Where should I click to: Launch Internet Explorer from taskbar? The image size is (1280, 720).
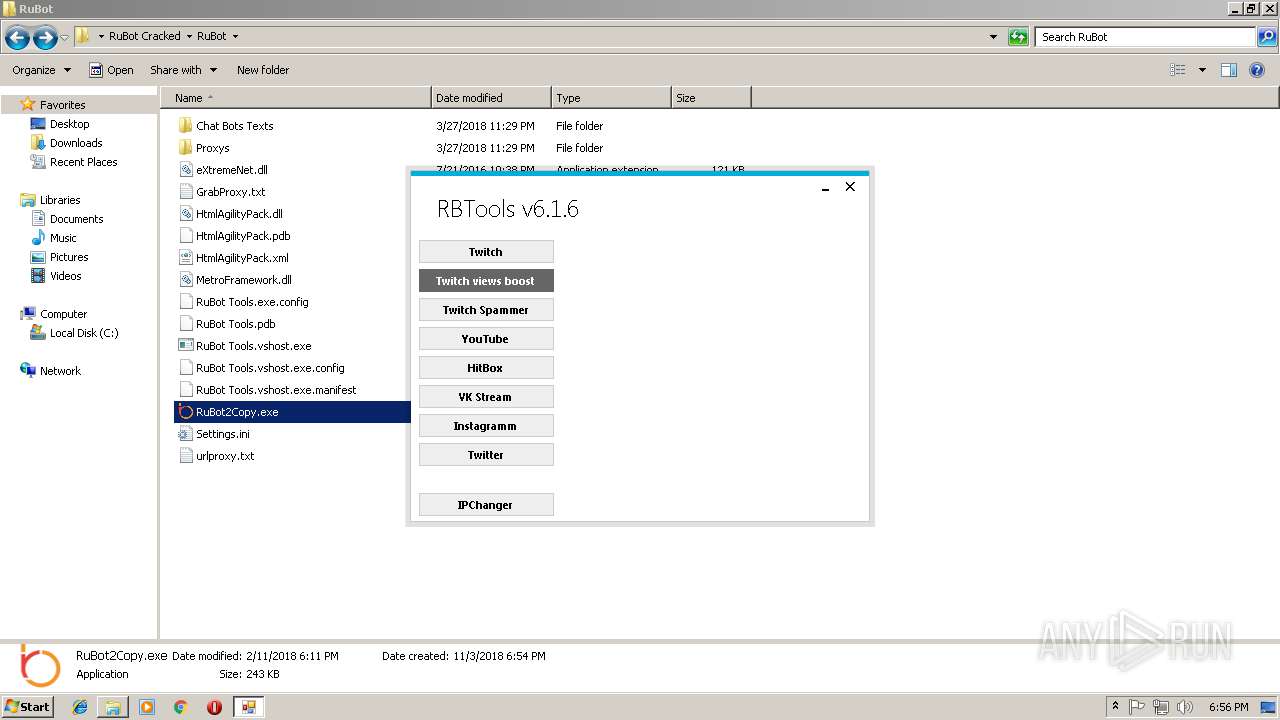click(x=81, y=707)
